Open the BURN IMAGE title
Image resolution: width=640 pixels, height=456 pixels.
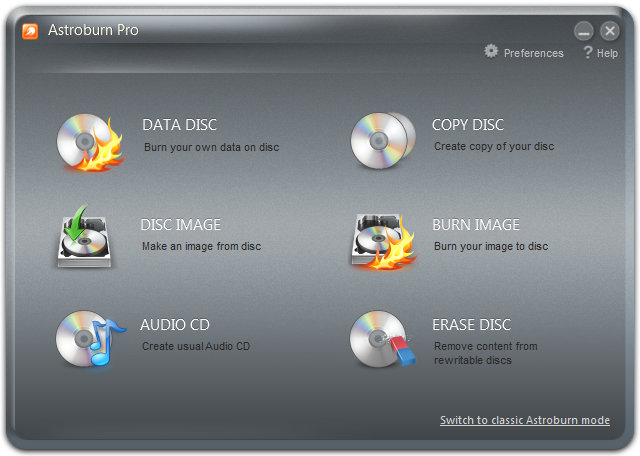point(476,225)
